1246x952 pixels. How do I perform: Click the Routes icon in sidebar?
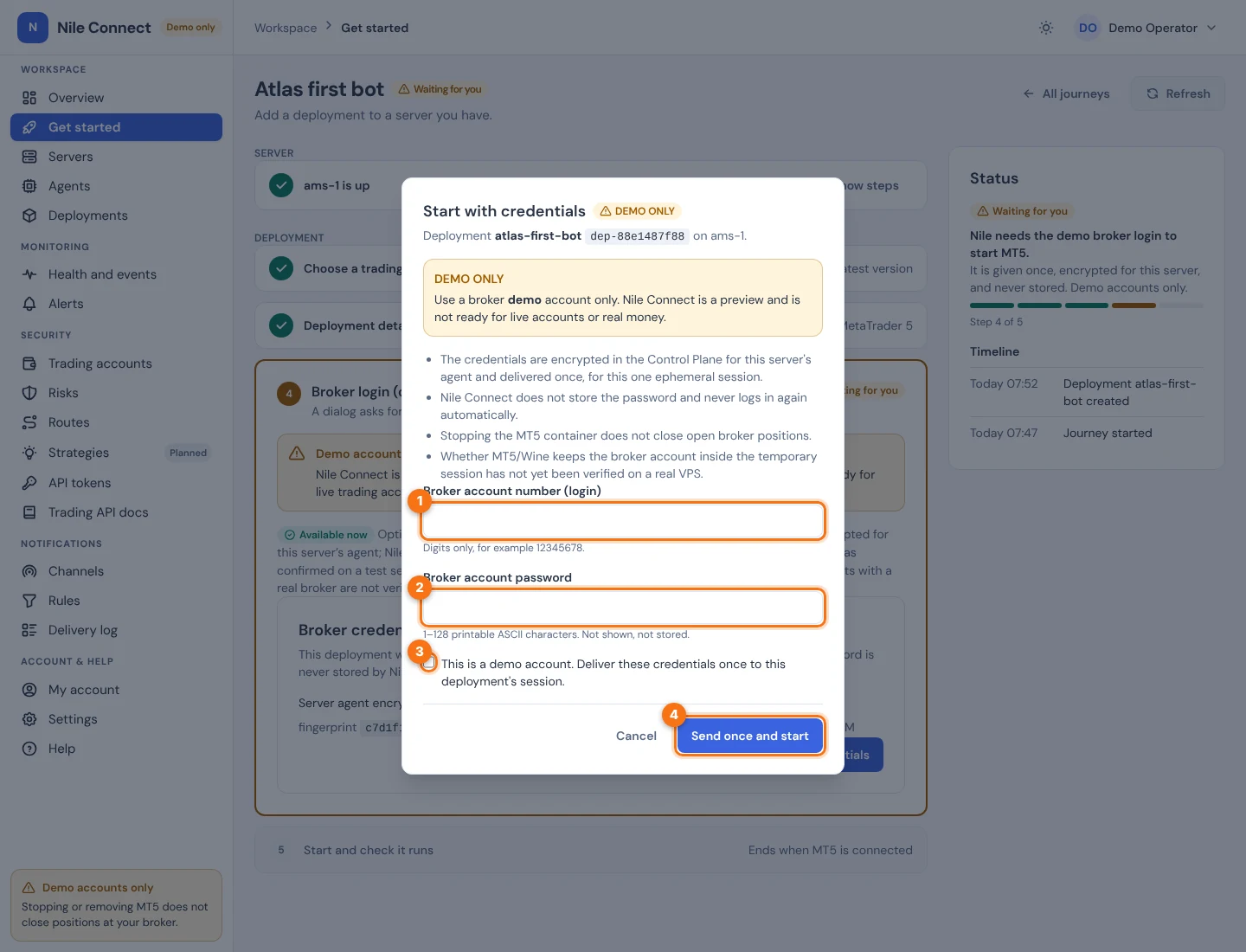tap(29, 422)
